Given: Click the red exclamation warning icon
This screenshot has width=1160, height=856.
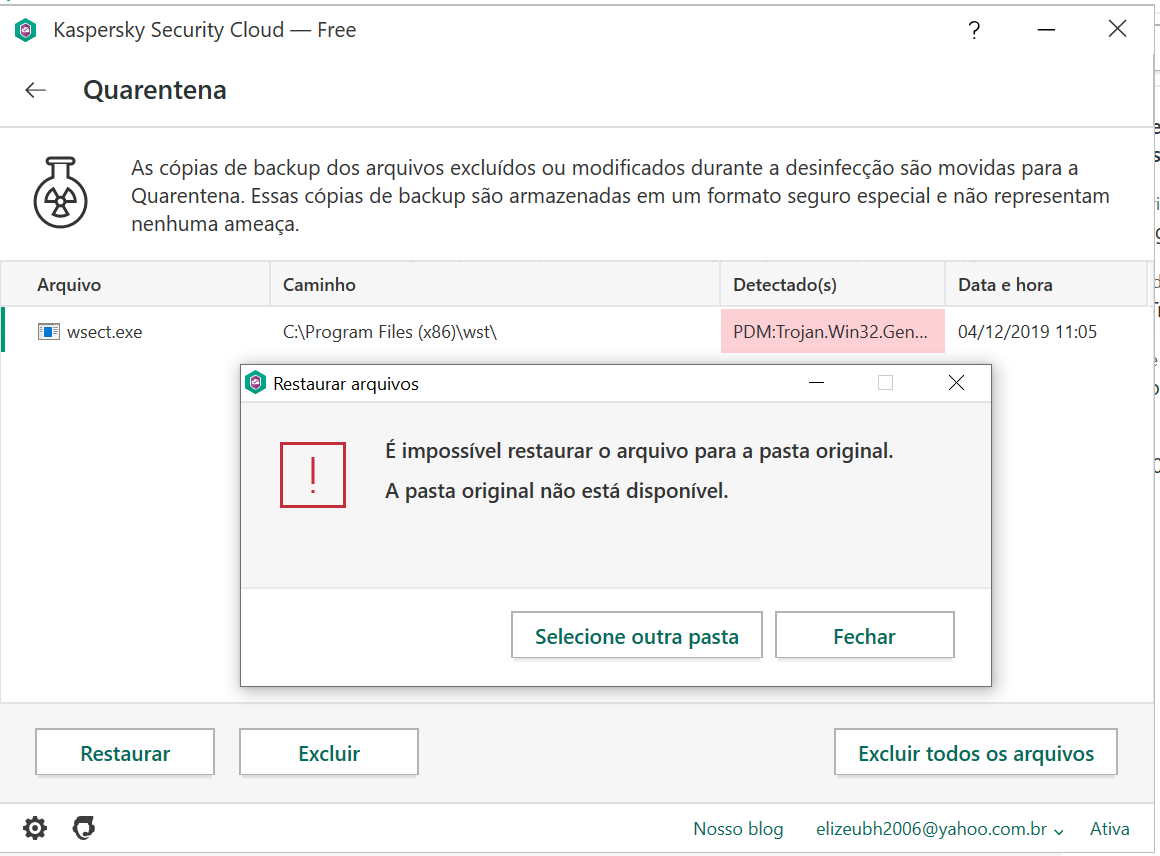Looking at the screenshot, I should pos(313,475).
